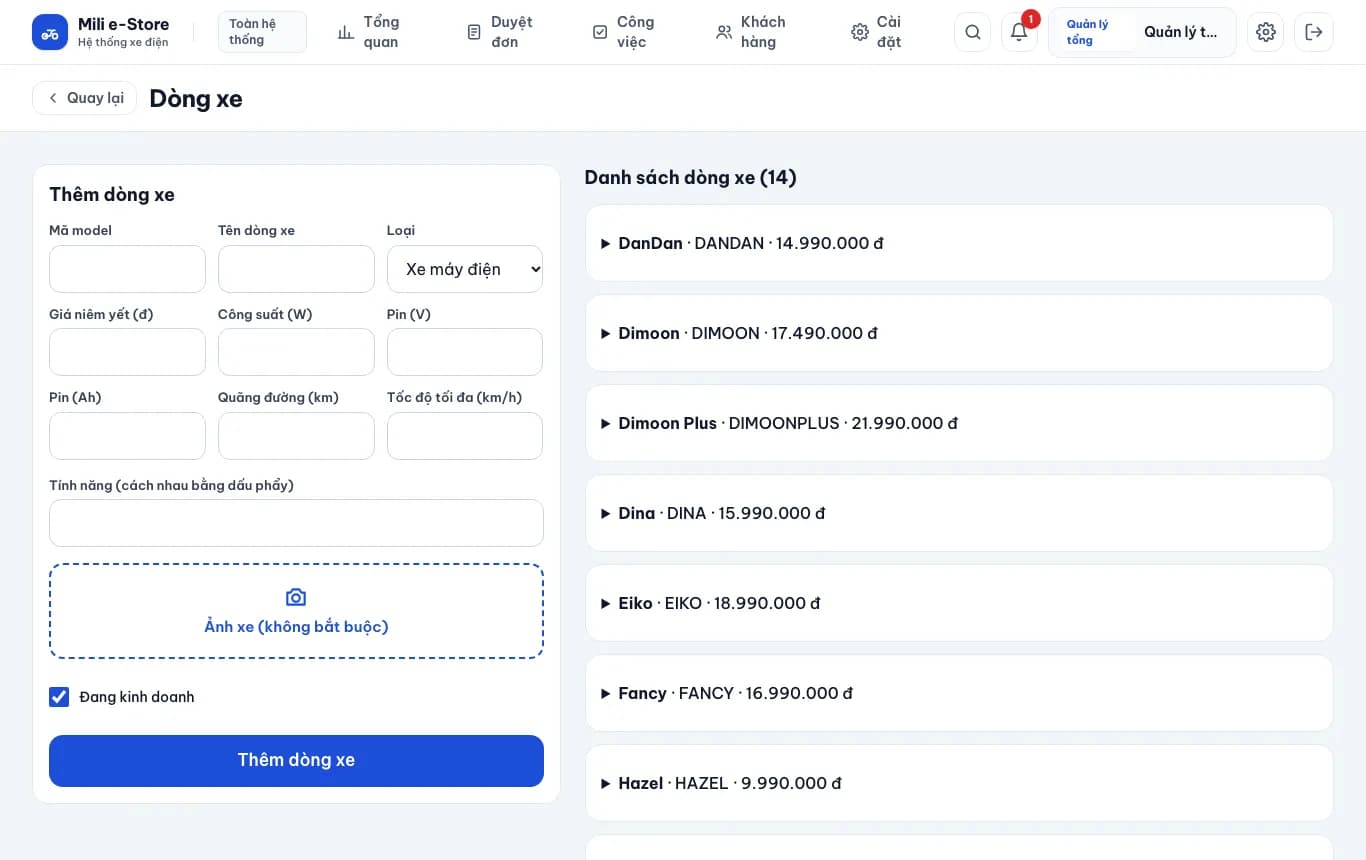Click the camera icon for vehicle photo
This screenshot has width=1366, height=860.
click(x=296, y=597)
